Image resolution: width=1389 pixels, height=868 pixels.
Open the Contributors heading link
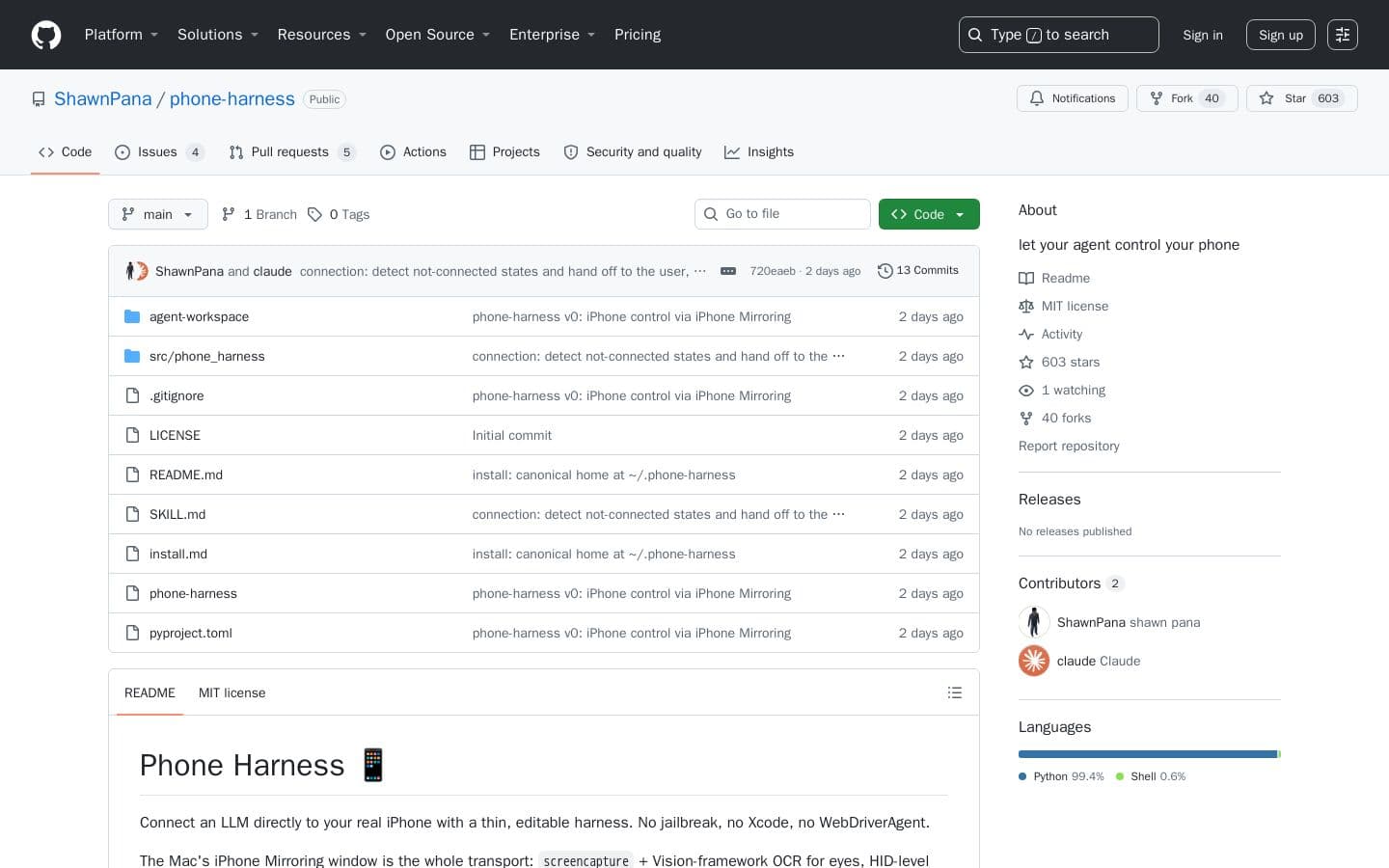tap(1071, 583)
